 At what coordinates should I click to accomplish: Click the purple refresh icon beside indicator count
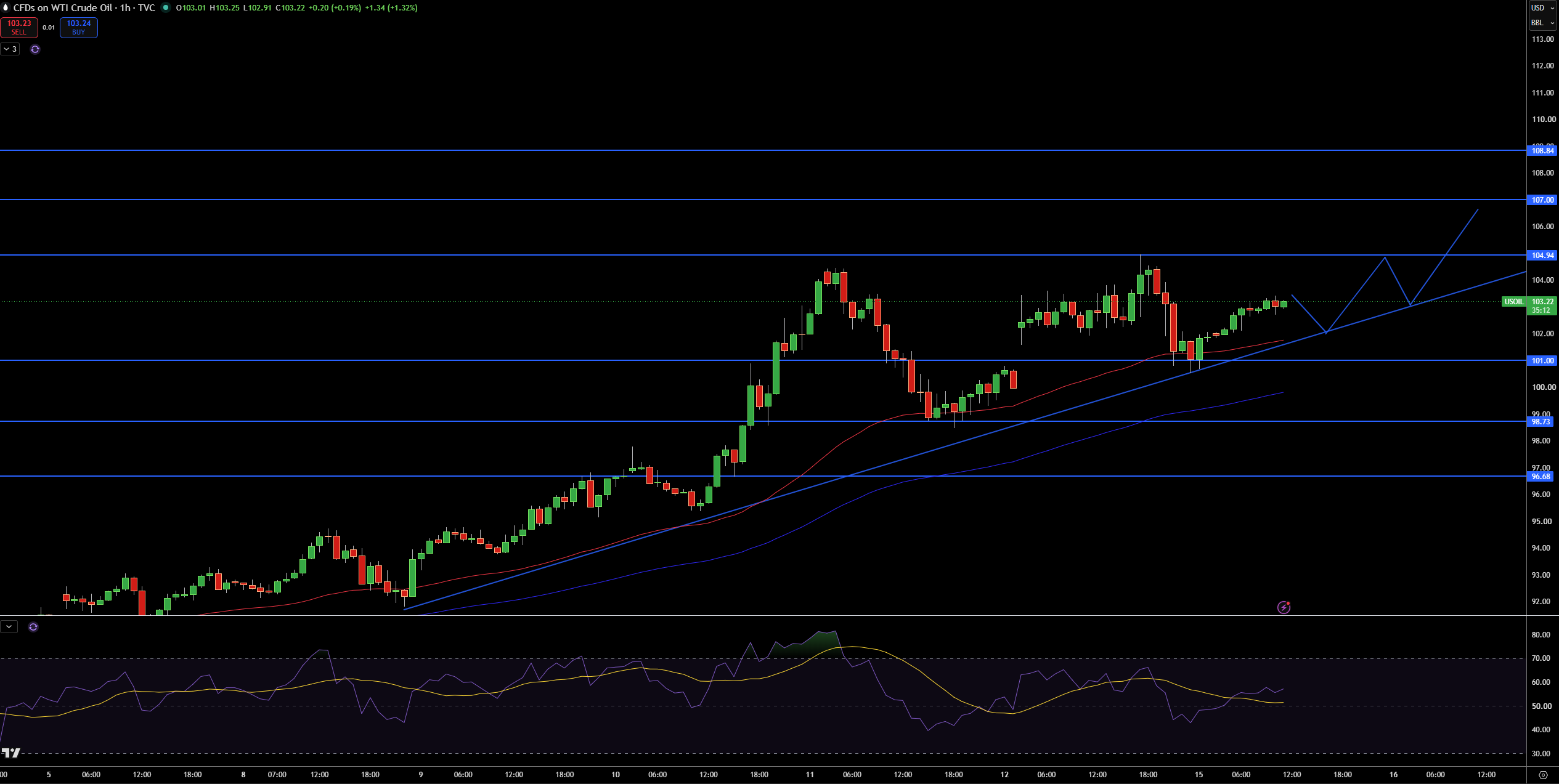(35, 49)
